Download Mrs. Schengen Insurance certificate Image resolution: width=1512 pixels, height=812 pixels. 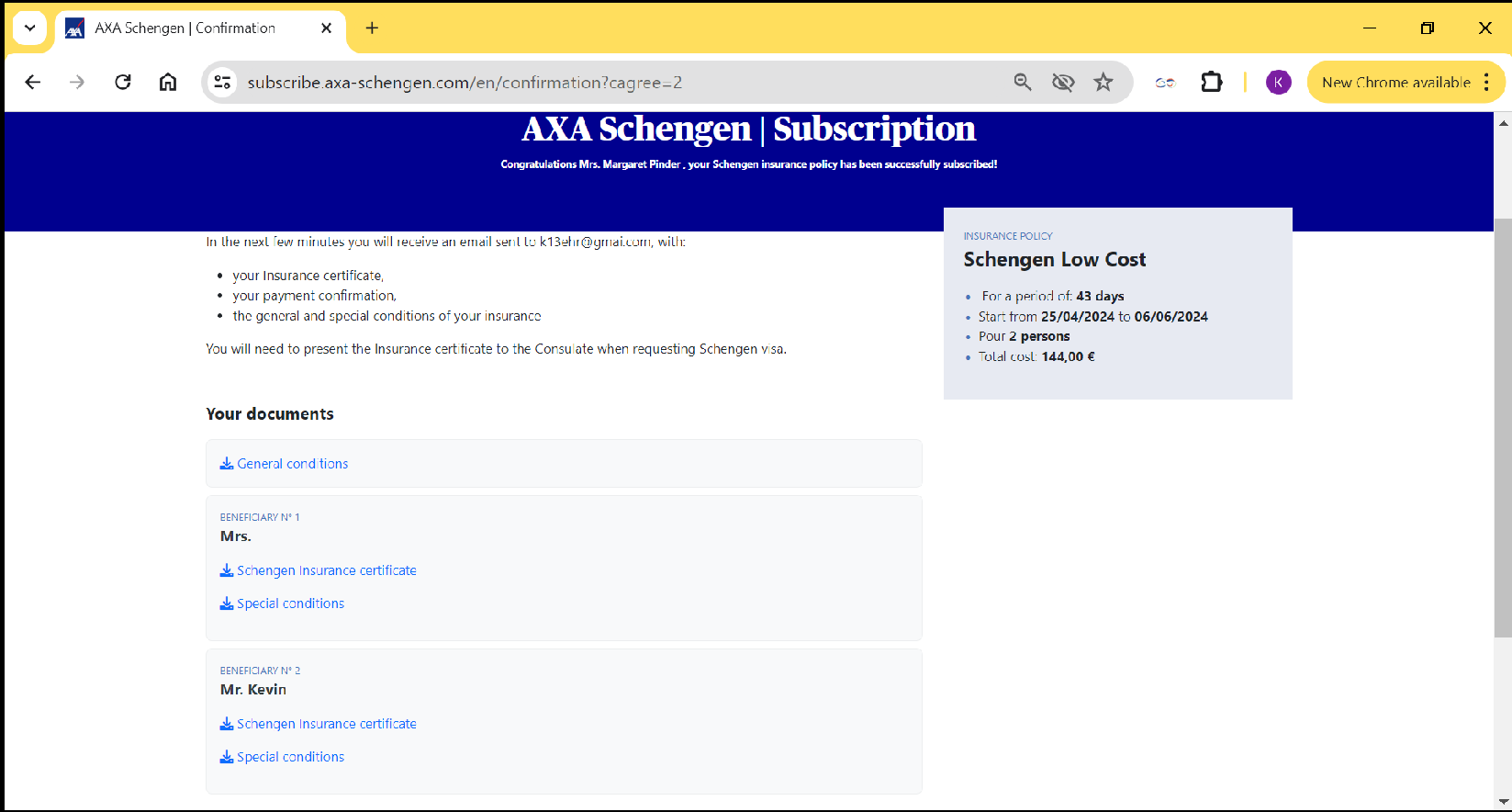[326, 570]
